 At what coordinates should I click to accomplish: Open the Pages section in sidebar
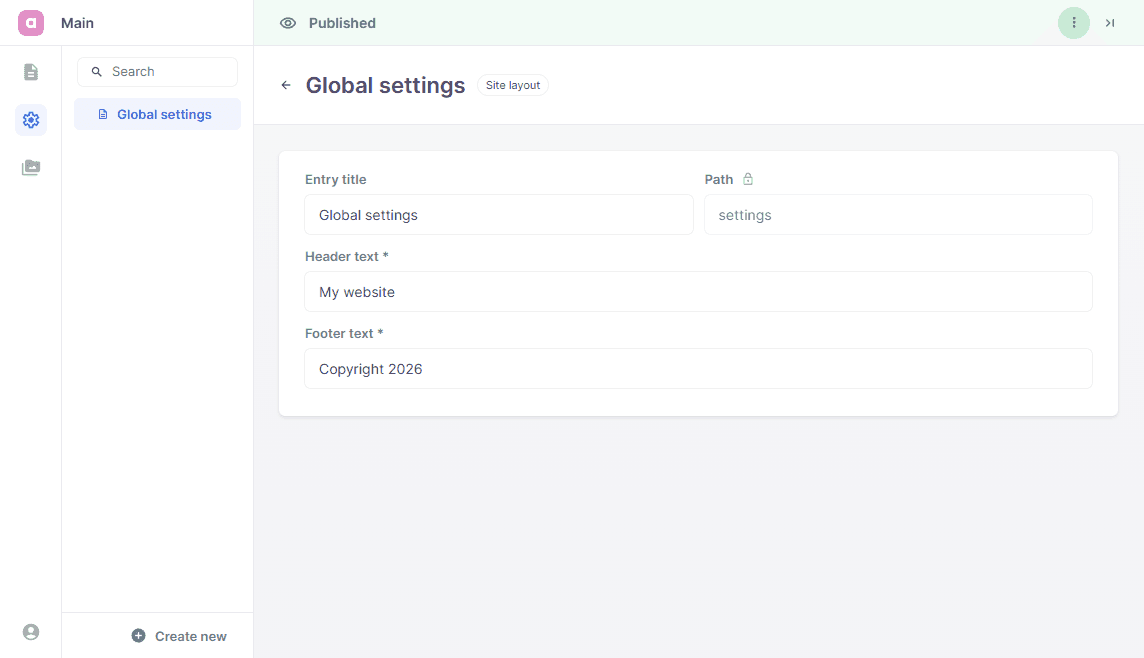coord(31,72)
